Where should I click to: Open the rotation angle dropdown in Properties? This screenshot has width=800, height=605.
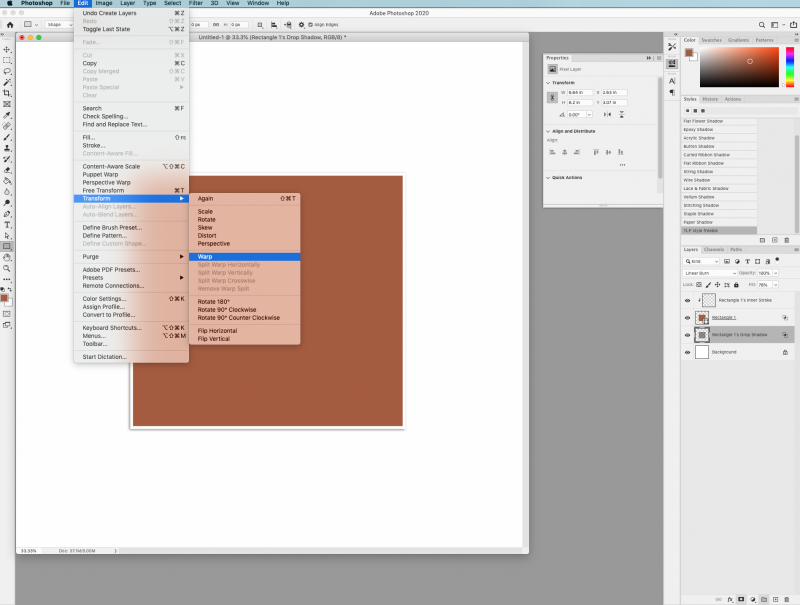tap(589, 115)
